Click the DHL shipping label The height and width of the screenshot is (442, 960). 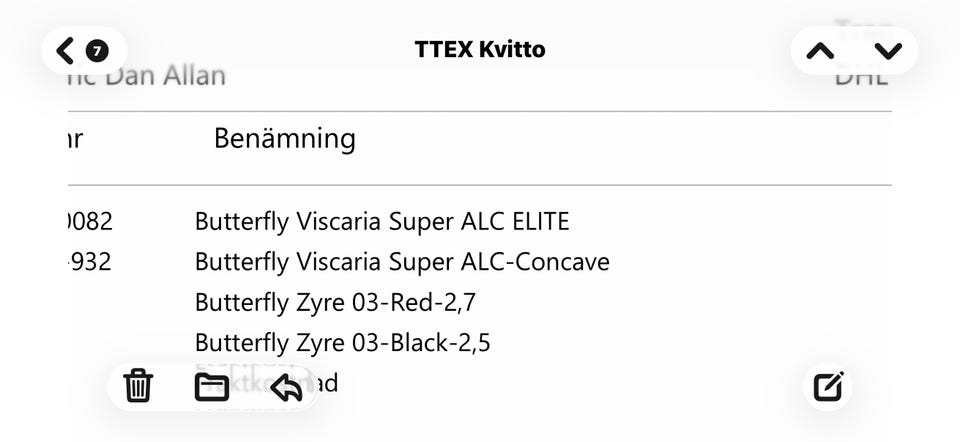pos(861,76)
